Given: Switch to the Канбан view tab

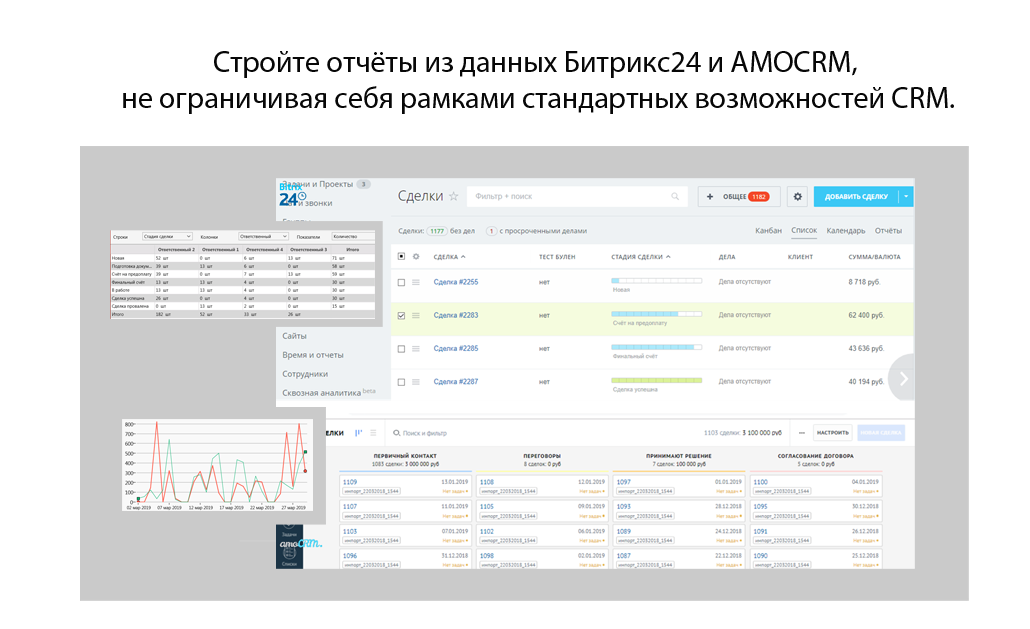Looking at the screenshot, I should (x=768, y=230).
